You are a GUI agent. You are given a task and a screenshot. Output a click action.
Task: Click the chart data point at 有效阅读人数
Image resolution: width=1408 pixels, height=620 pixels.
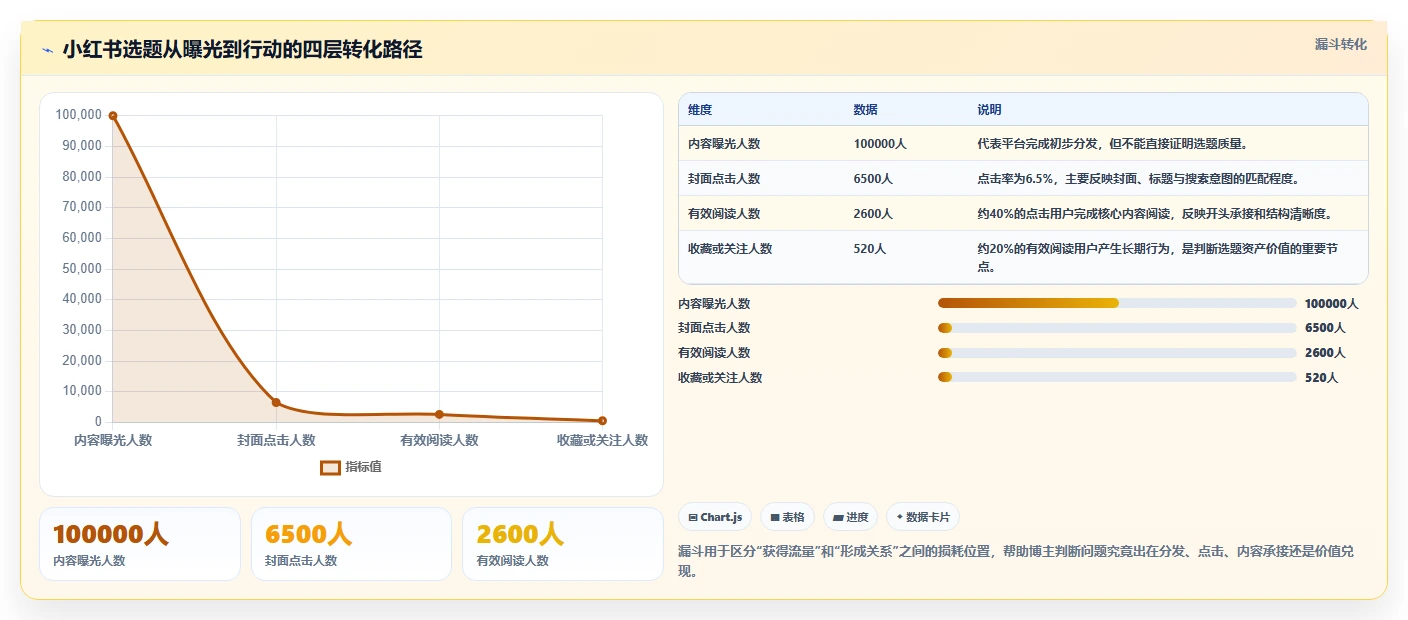[x=439, y=414]
